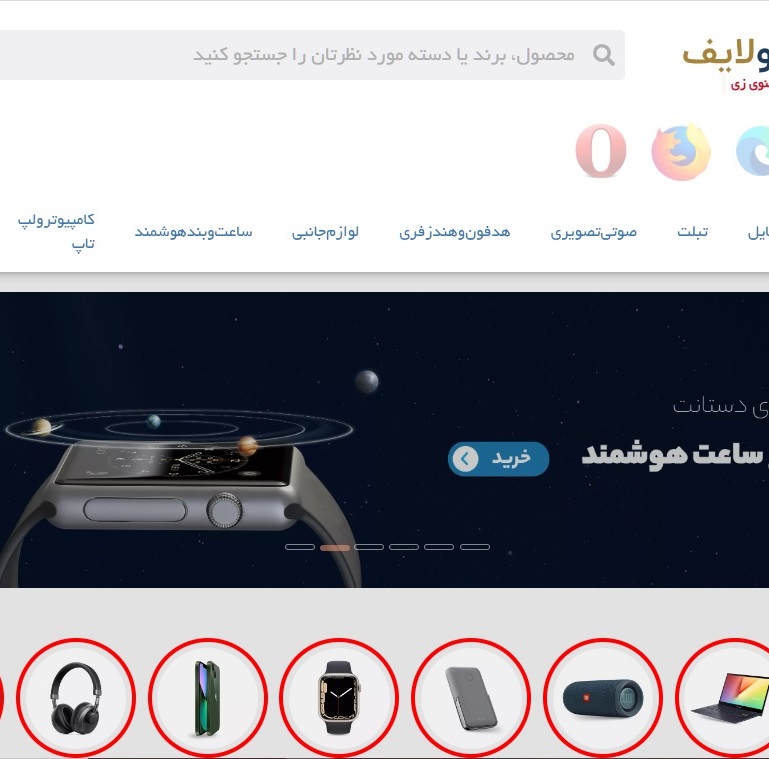Click the Firefox browser icon
The image size is (769, 759).
pyautogui.click(x=681, y=152)
